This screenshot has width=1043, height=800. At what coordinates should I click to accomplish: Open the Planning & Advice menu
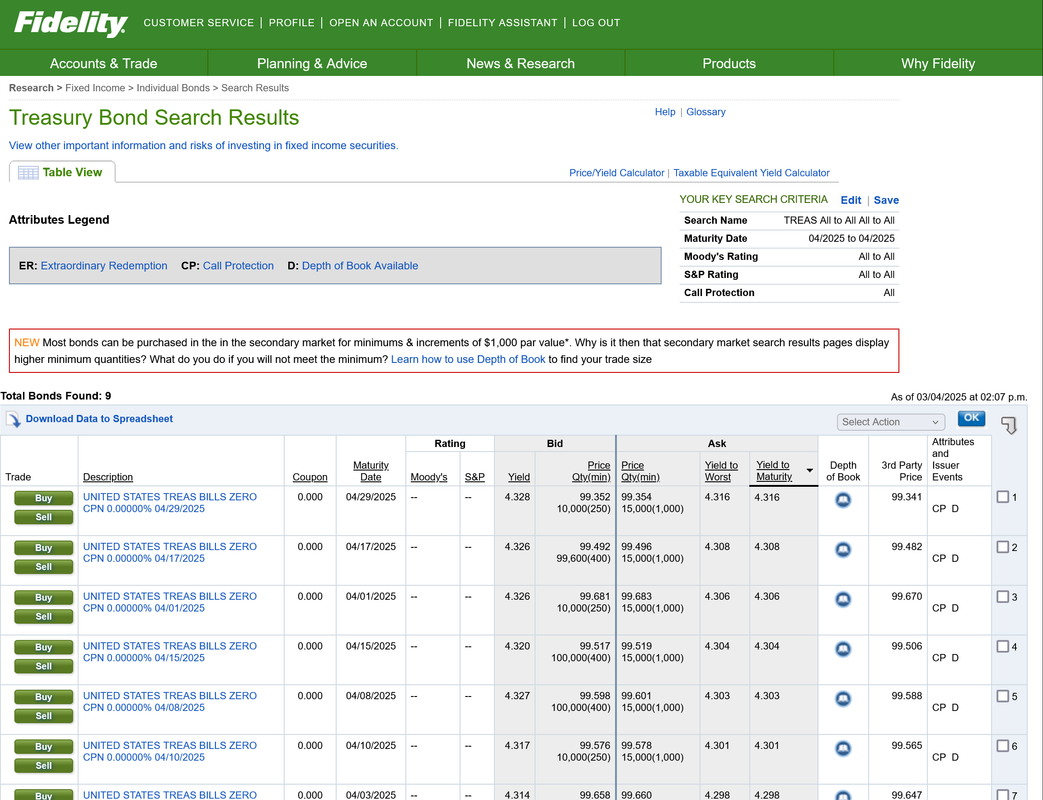point(312,63)
